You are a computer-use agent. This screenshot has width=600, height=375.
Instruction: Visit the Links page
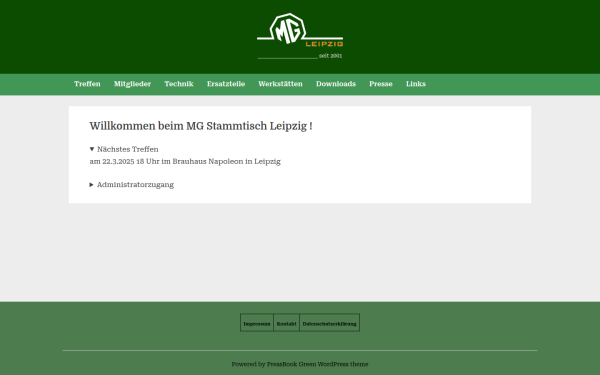[x=416, y=84]
